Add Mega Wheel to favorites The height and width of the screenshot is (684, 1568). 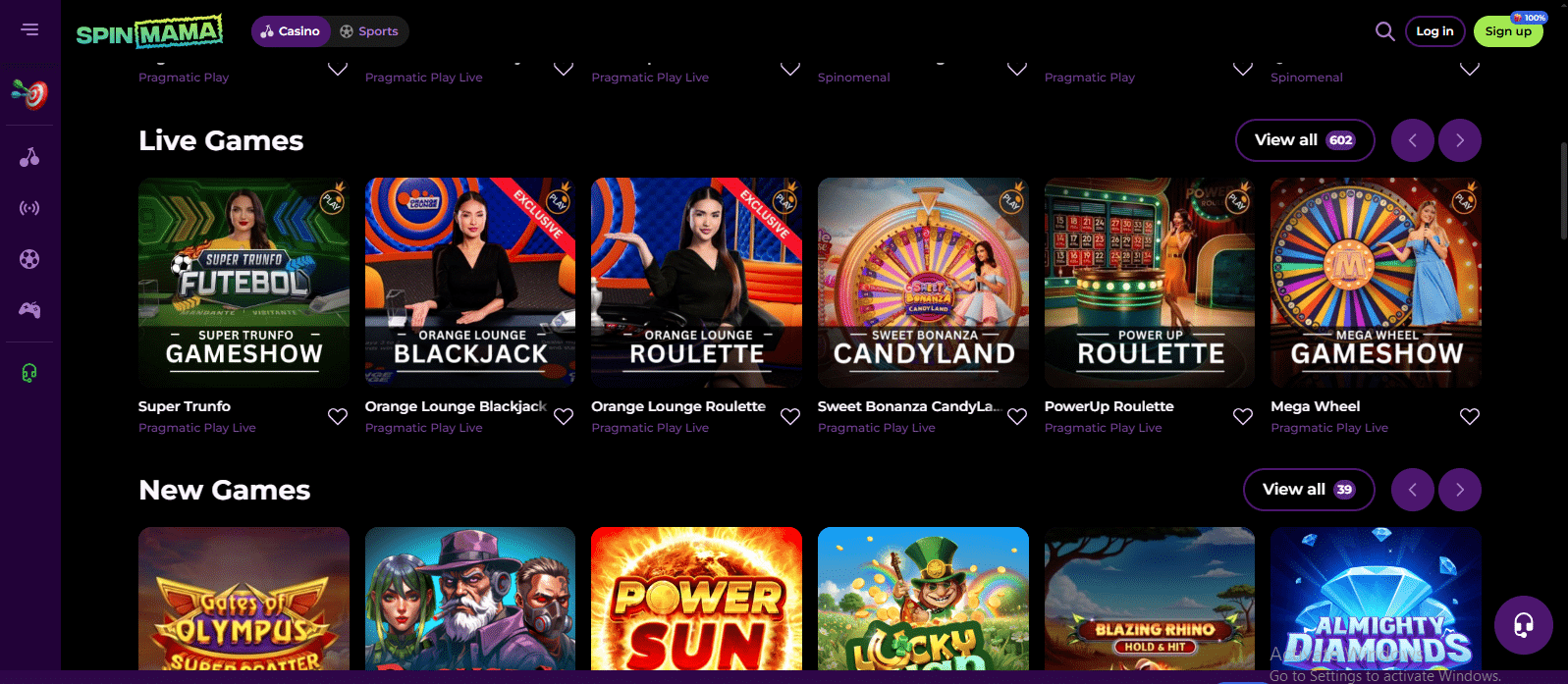(1469, 416)
